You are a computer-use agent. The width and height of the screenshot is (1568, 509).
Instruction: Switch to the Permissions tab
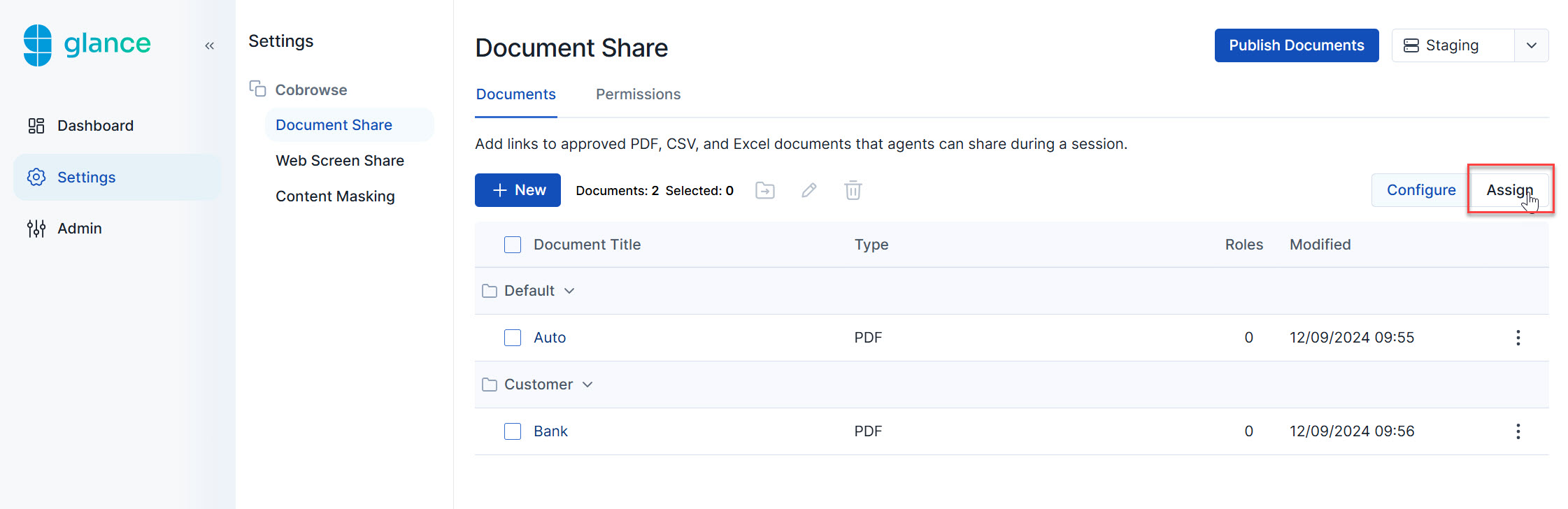[638, 94]
